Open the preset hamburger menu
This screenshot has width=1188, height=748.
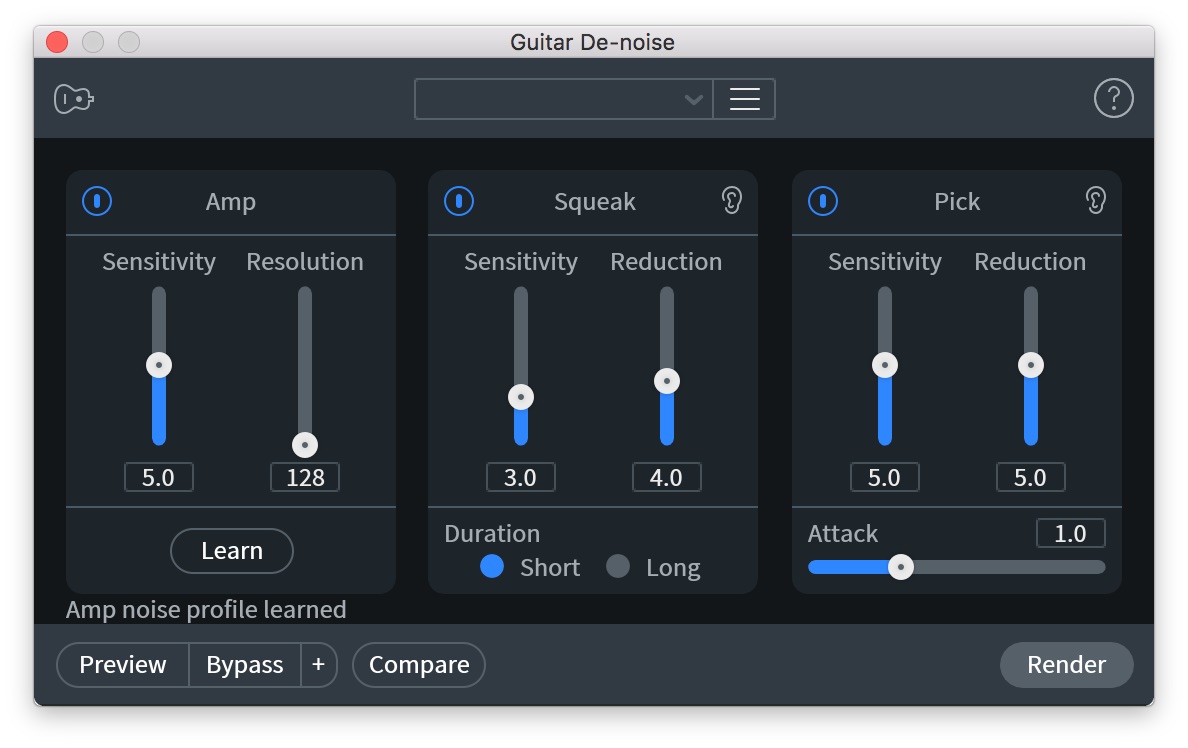click(x=744, y=99)
